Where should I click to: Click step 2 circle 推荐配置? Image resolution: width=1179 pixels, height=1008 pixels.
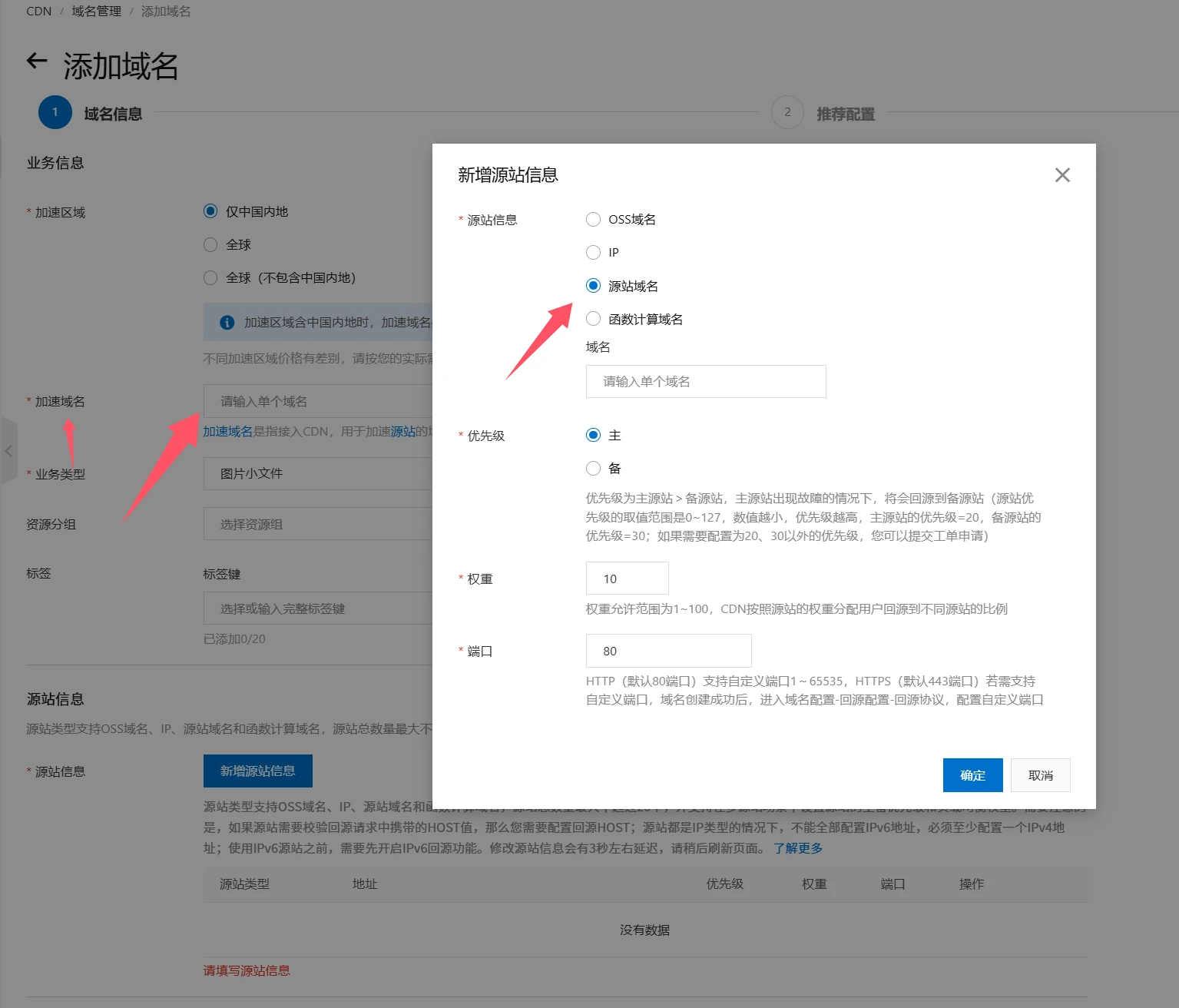click(787, 113)
